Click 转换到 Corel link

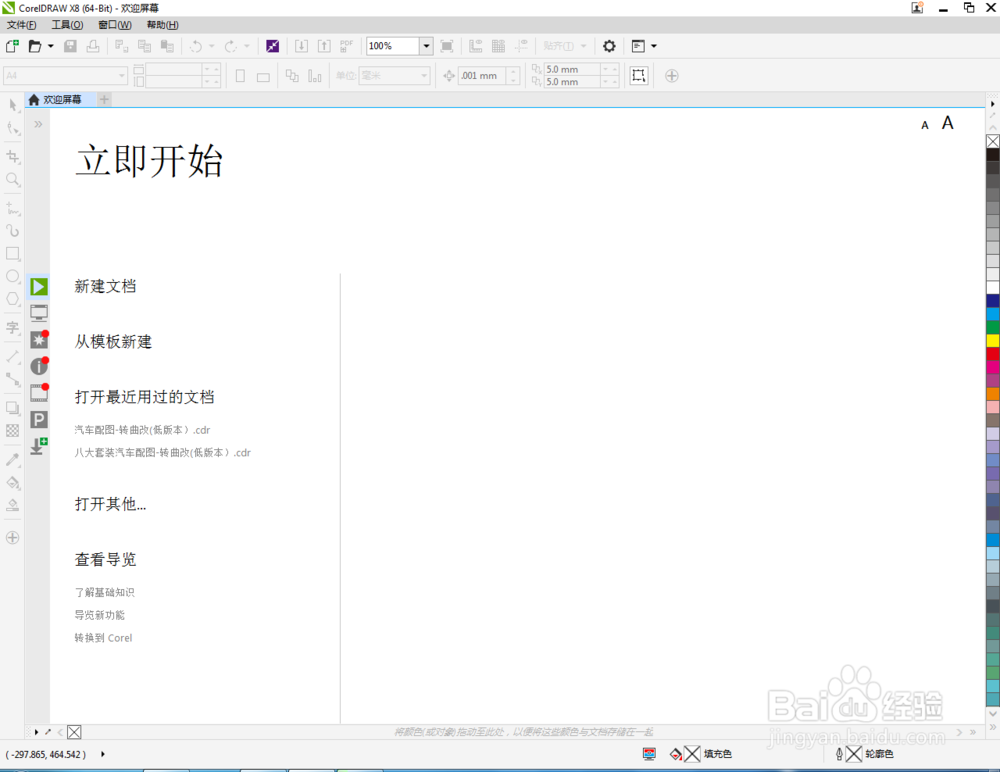pyautogui.click(x=103, y=638)
